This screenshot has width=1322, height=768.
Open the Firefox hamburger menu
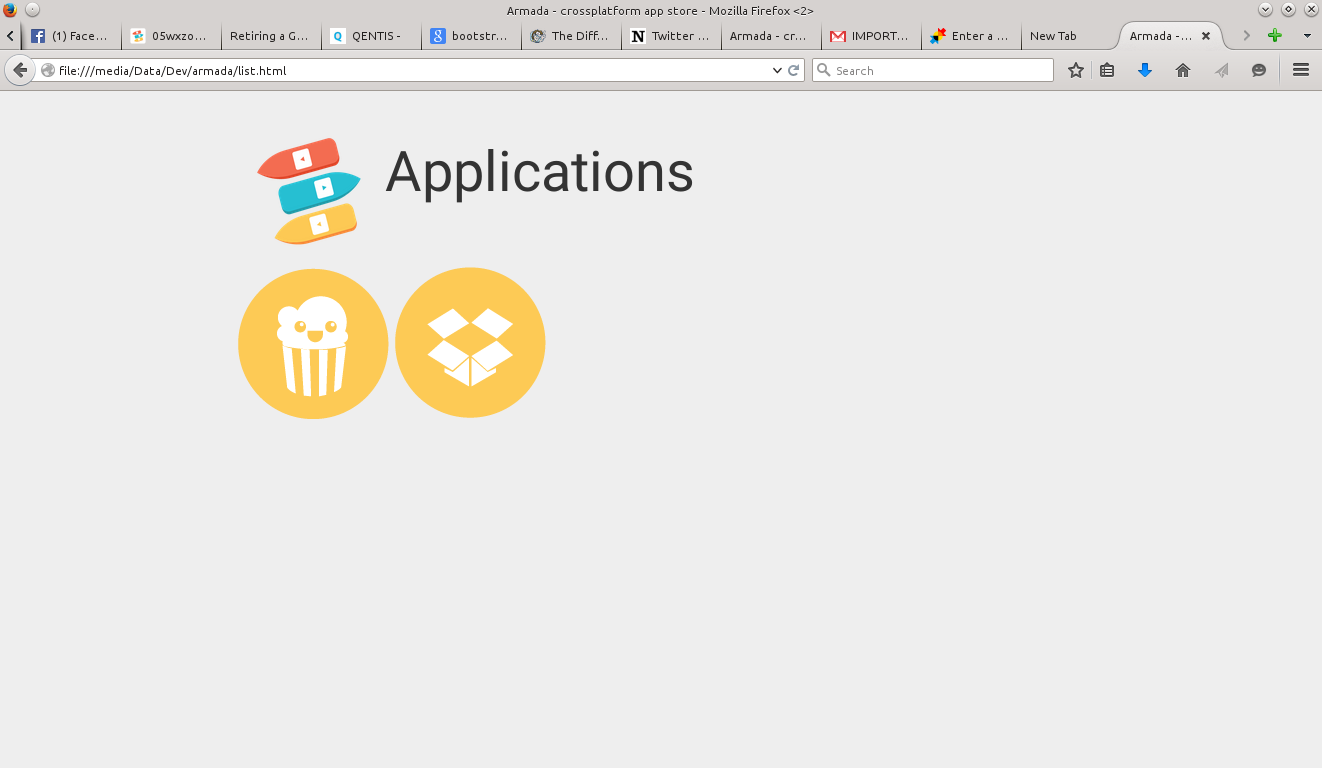1301,70
